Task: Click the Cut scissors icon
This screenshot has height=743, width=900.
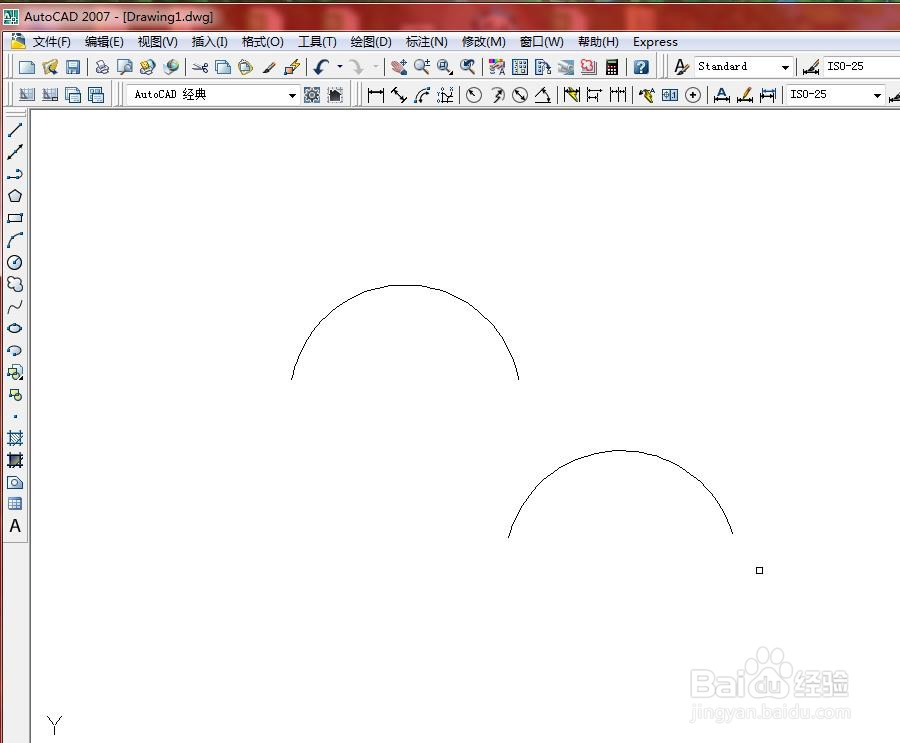Action: 200,67
